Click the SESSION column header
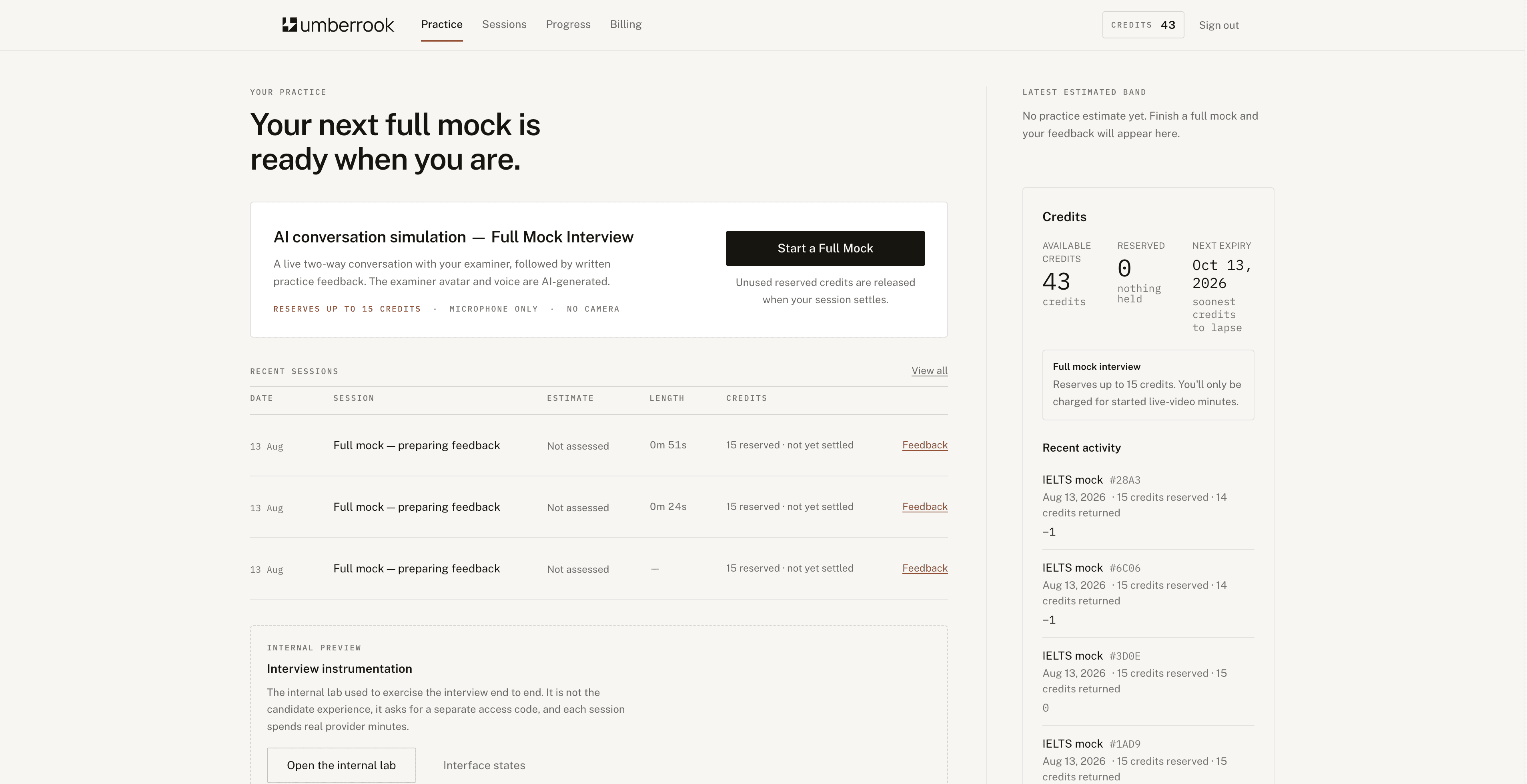1527x784 pixels. tap(353, 398)
